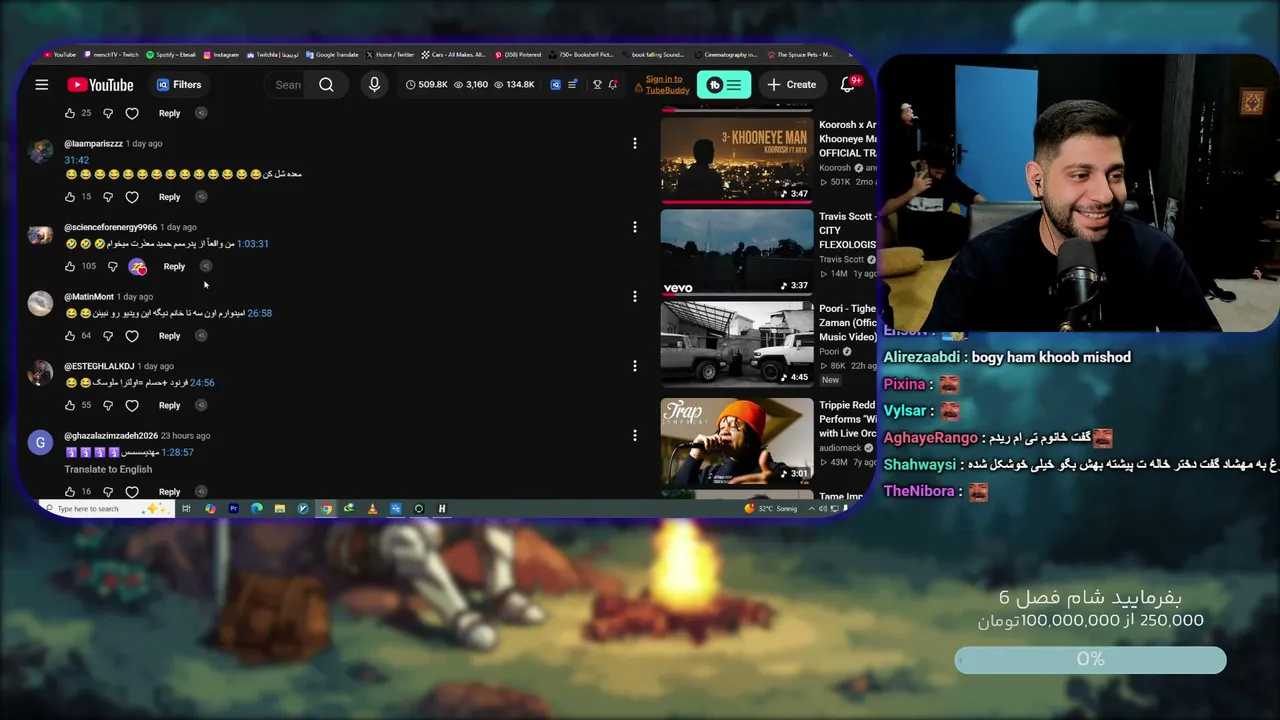This screenshot has width=1280, height=720.
Task: Heart the @ESTEGHLALKDJ comment
Action: tap(132, 406)
